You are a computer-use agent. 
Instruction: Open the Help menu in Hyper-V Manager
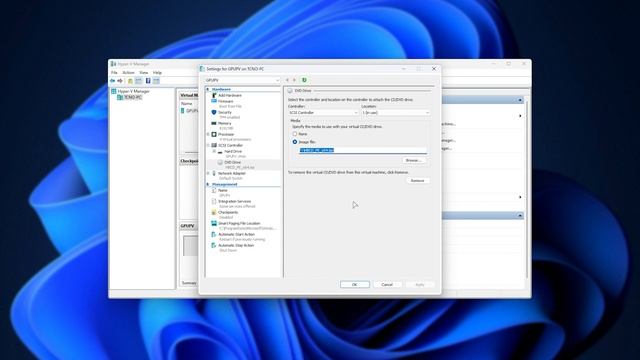(x=157, y=73)
